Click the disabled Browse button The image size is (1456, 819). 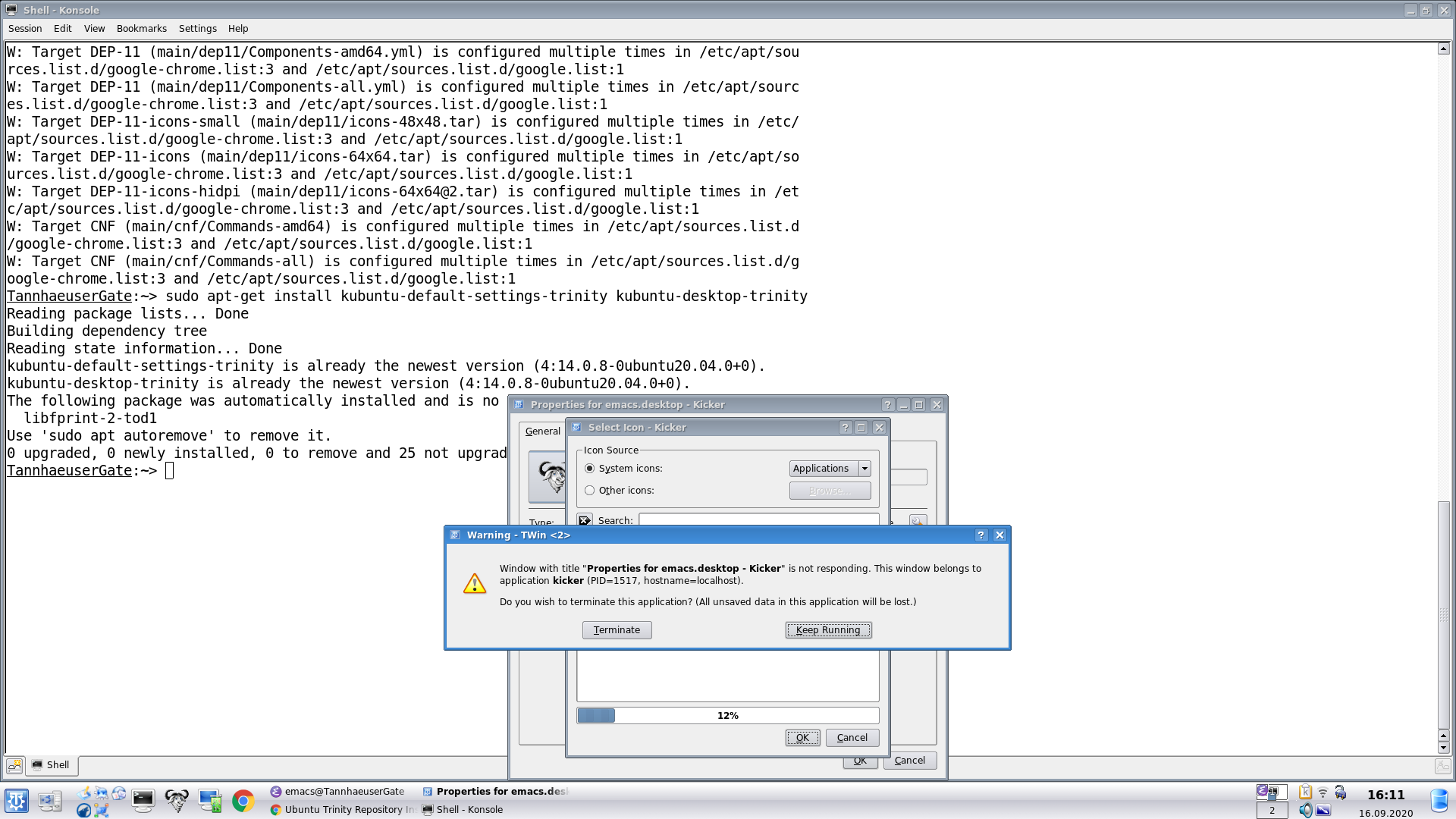830,491
